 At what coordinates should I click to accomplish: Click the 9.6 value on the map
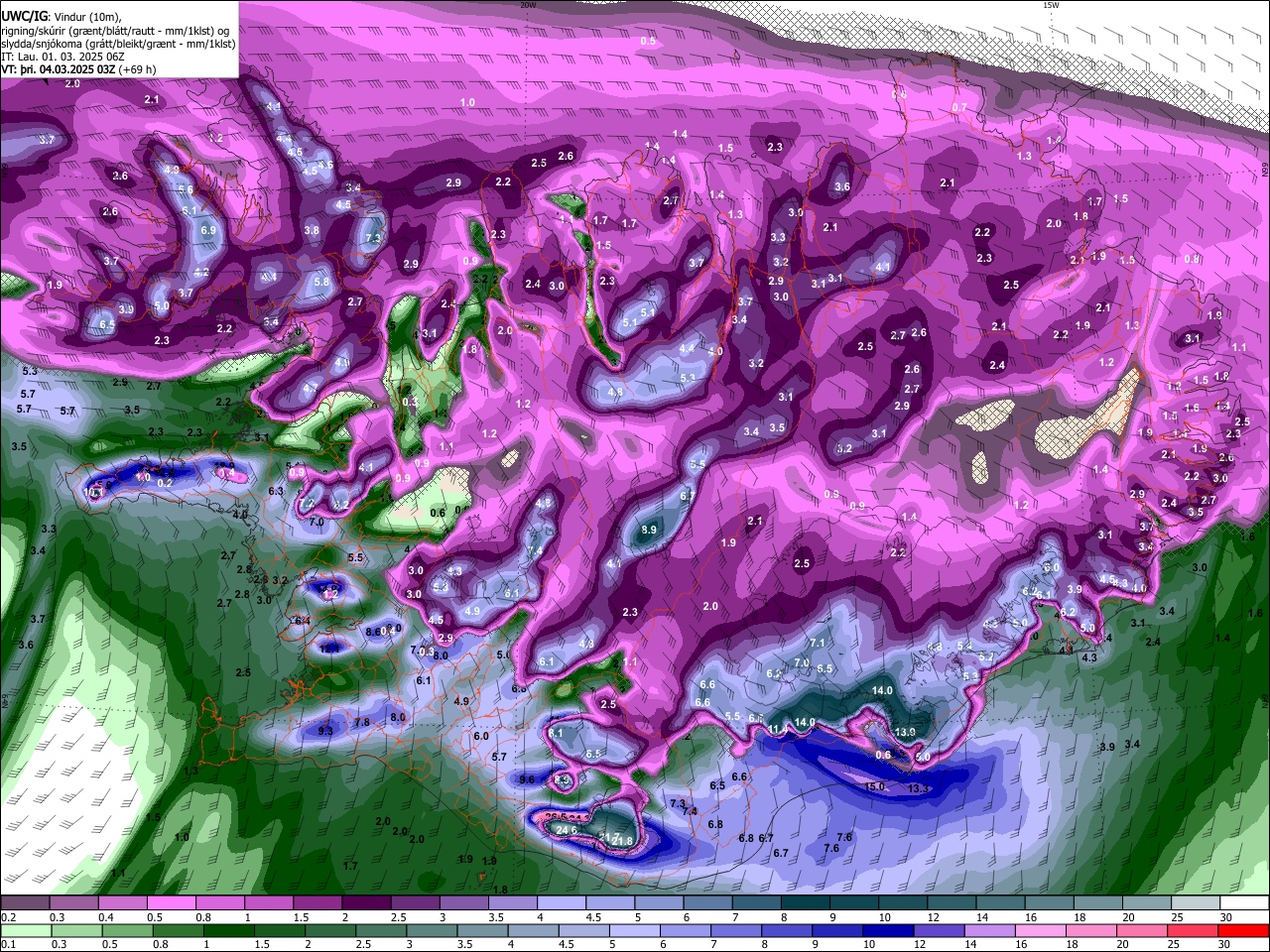tap(527, 779)
